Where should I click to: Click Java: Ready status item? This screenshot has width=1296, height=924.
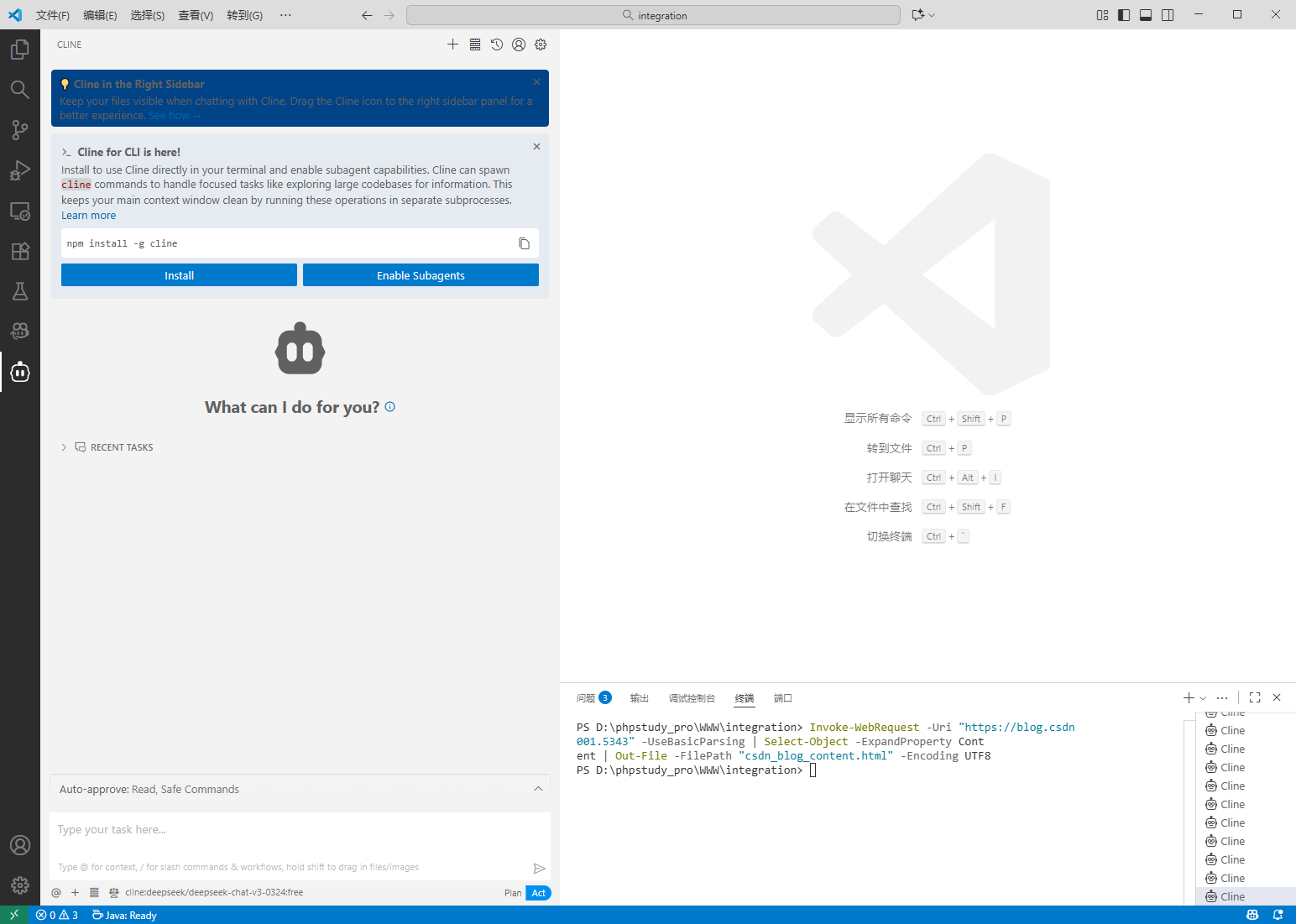(124, 915)
